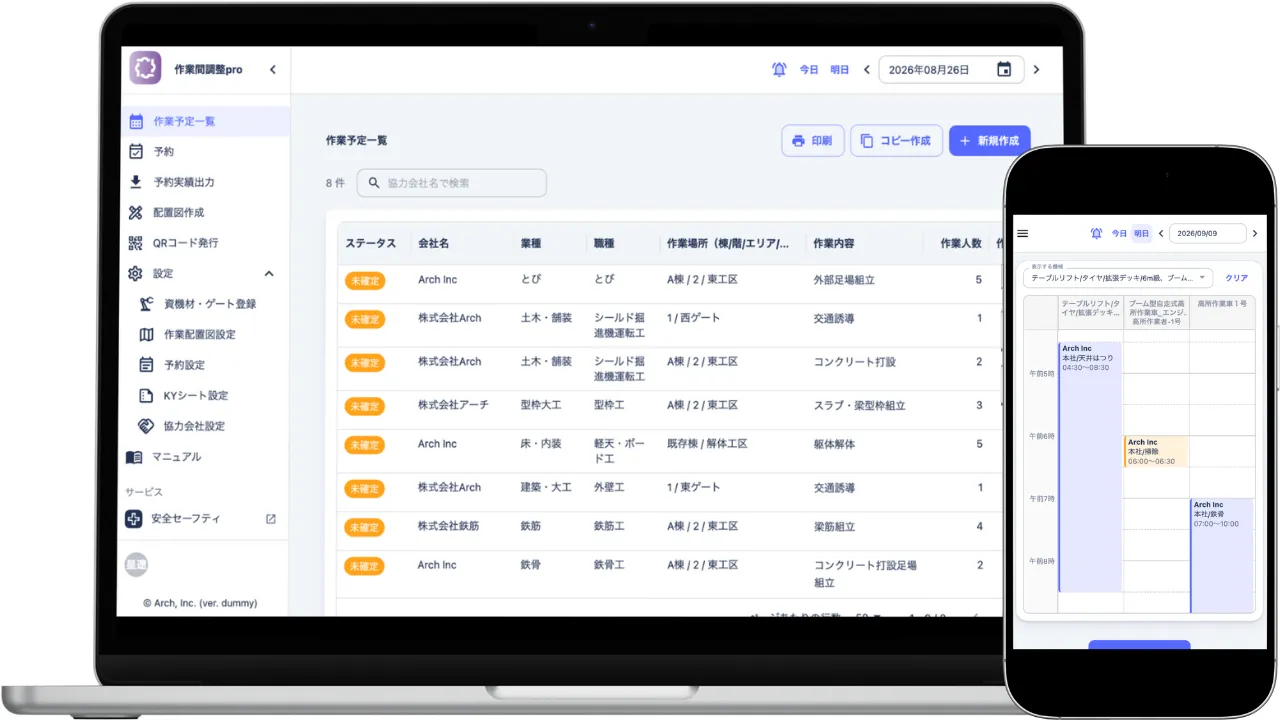Open the equipment dropdown on phone
This screenshot has height=720, width=1280.
(1118, 277)
